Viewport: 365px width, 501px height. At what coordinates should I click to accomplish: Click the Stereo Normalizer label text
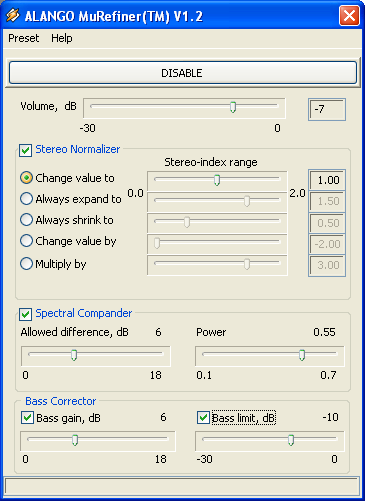[78, 149]
